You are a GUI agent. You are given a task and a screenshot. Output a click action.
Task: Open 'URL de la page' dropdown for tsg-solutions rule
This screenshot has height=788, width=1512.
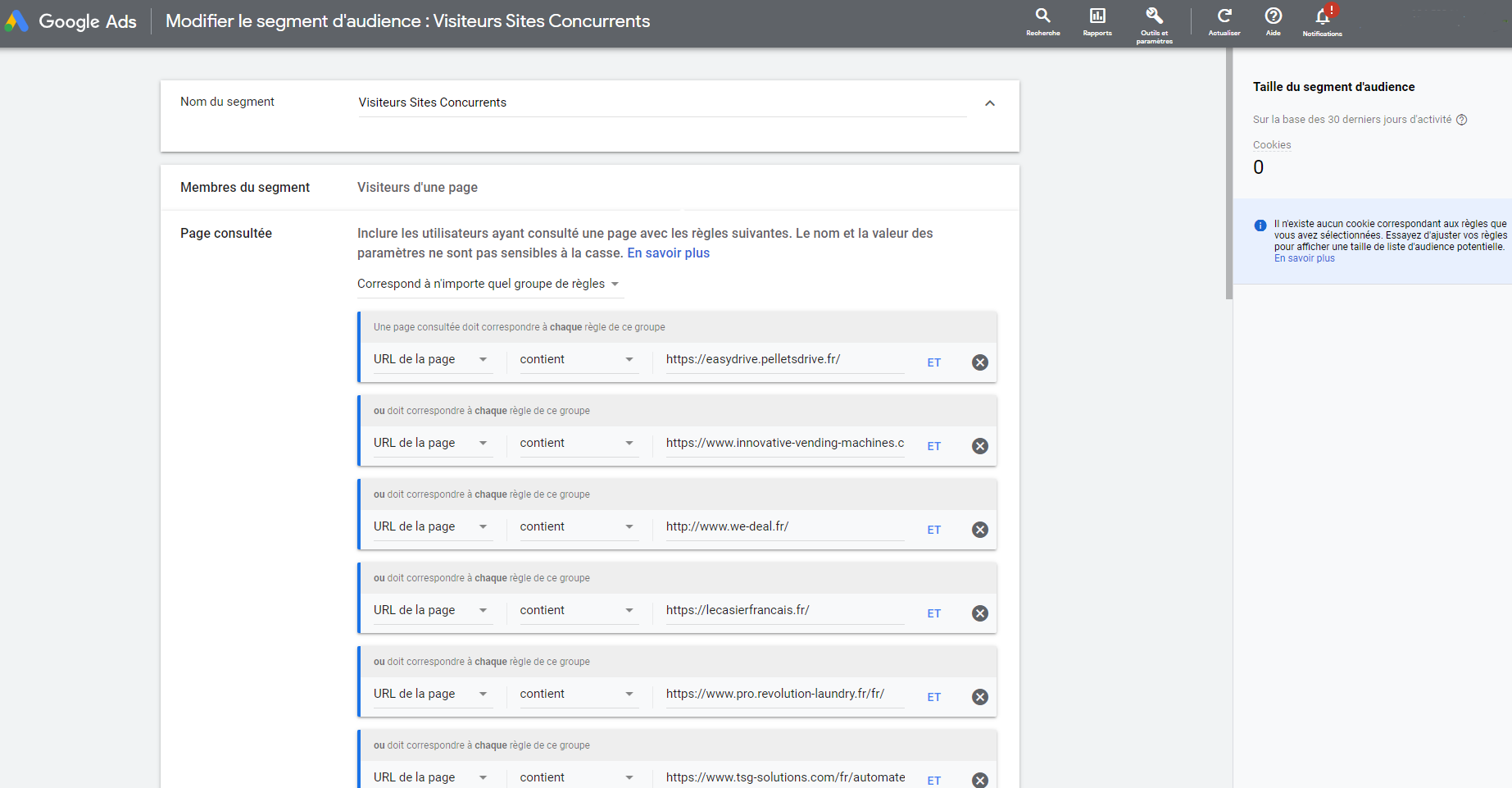pos(433,777)
